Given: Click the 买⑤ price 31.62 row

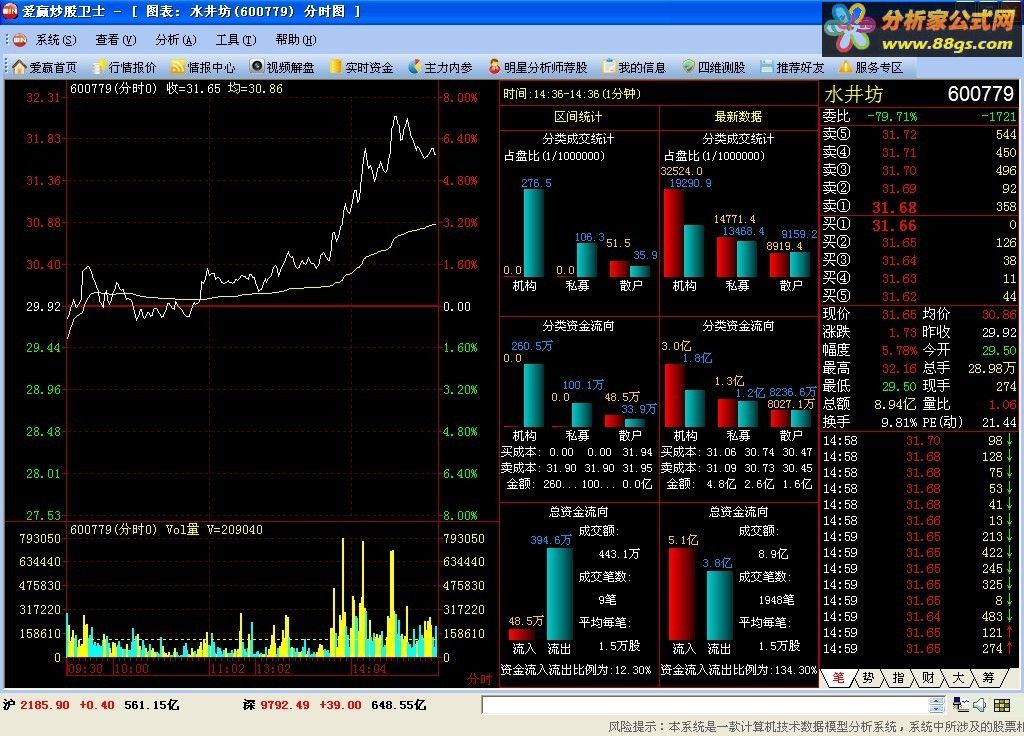Looking at the screenshot, I should (x=919, y=296).
